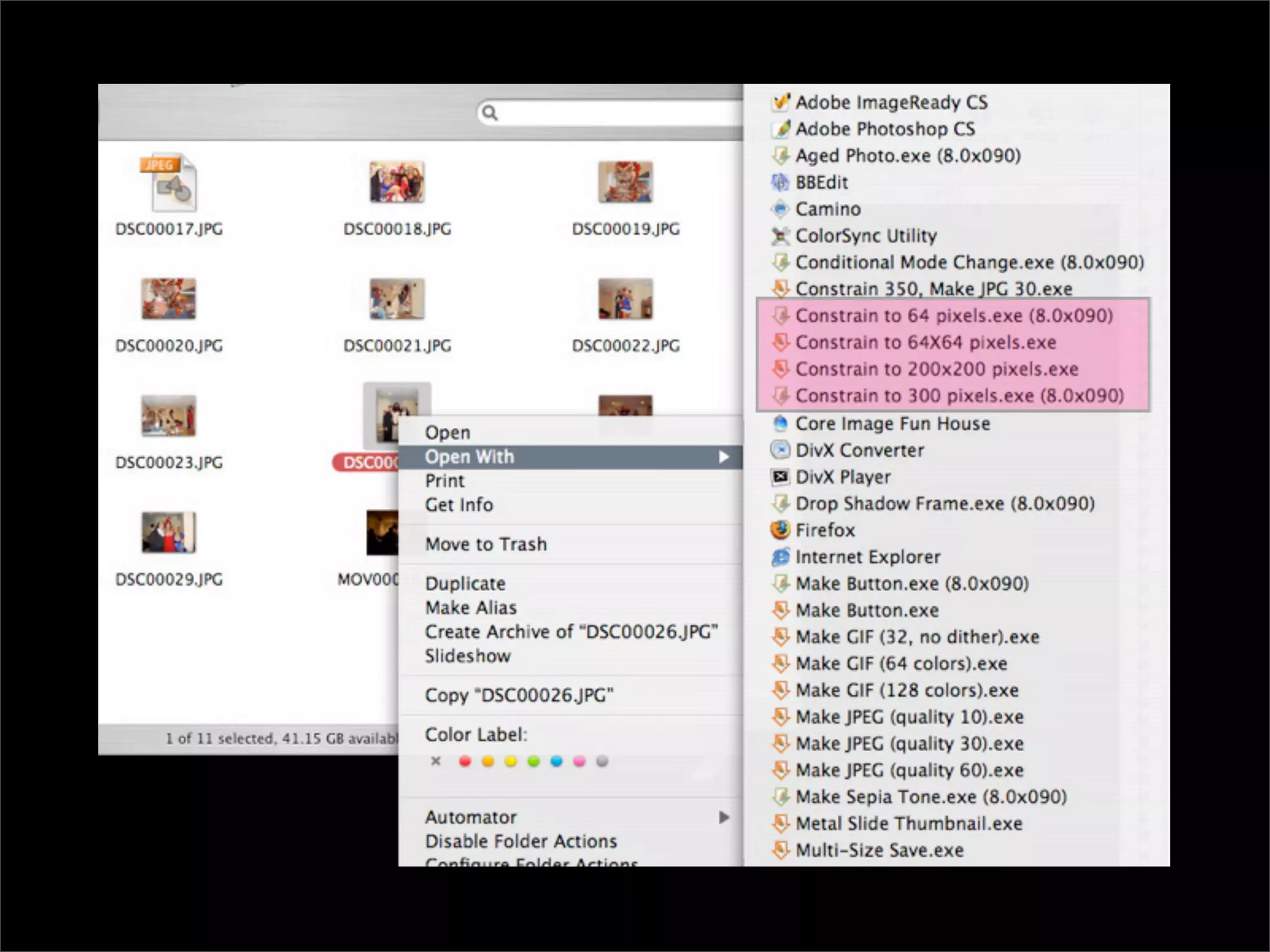1270x952 pixels.
Task: Click the DivX Player icon
Action: pos(780,477)
